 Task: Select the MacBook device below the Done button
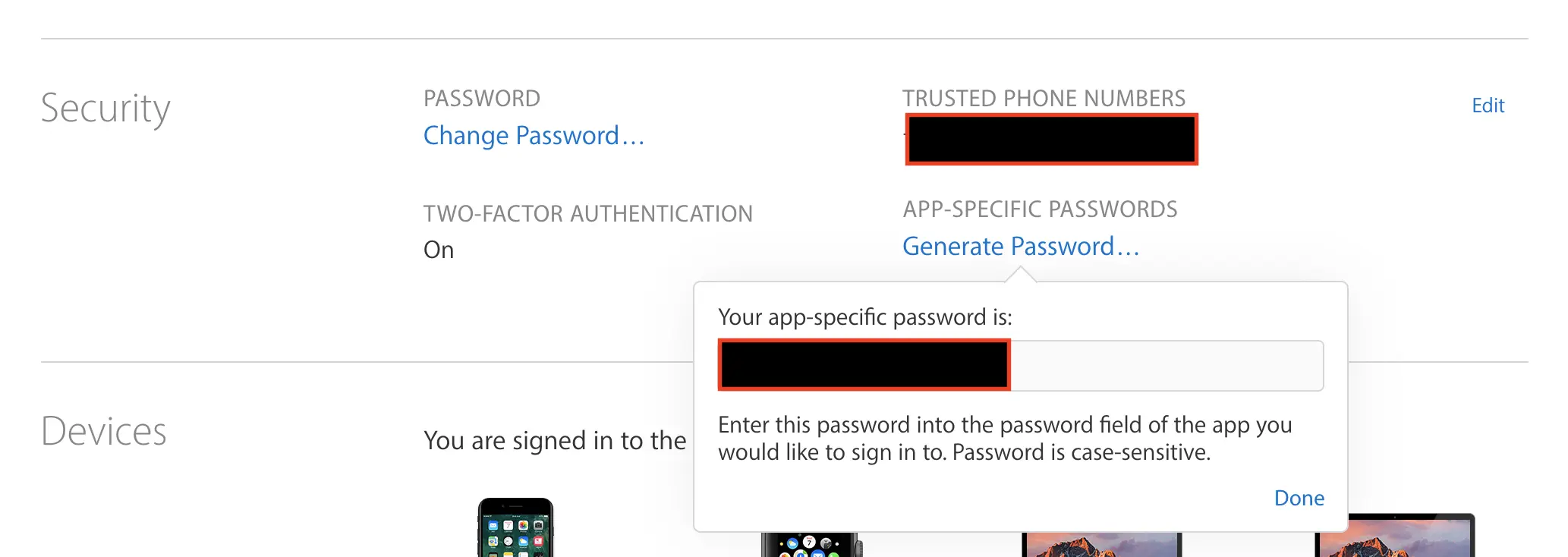coord(1395,536)
